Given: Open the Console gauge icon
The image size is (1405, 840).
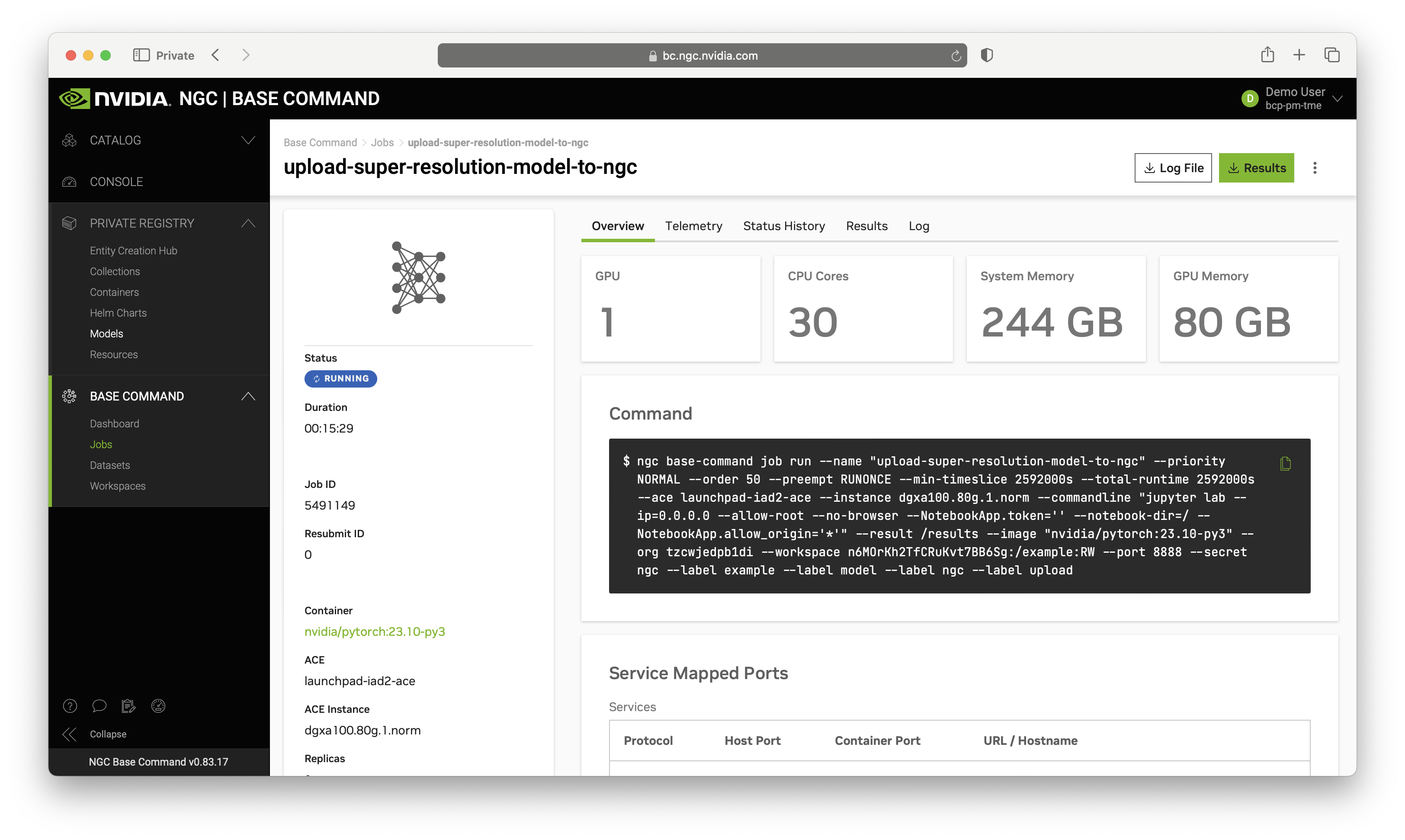Looking at the screenshot, I should pyautogui.click(x=69, y=182).
